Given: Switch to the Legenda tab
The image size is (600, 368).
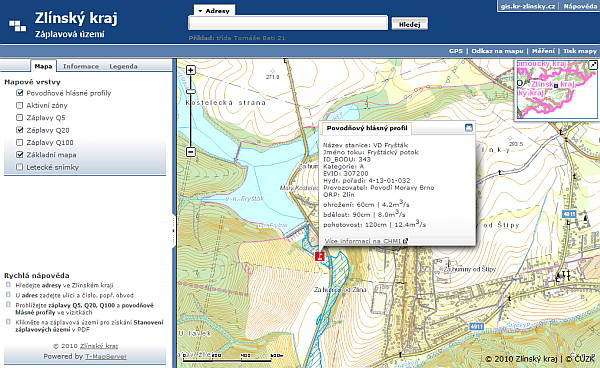Looking at the screenshot, I should (x=123, y=66).
